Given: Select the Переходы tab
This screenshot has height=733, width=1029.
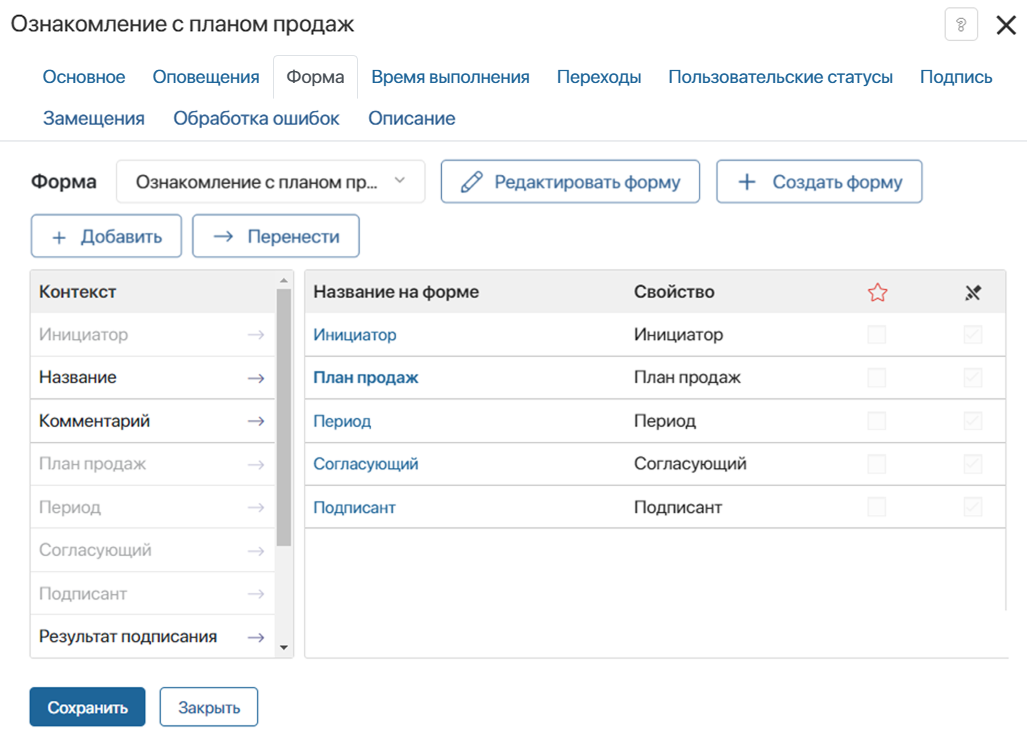Looking at the screenshot, I should [599, 77].
